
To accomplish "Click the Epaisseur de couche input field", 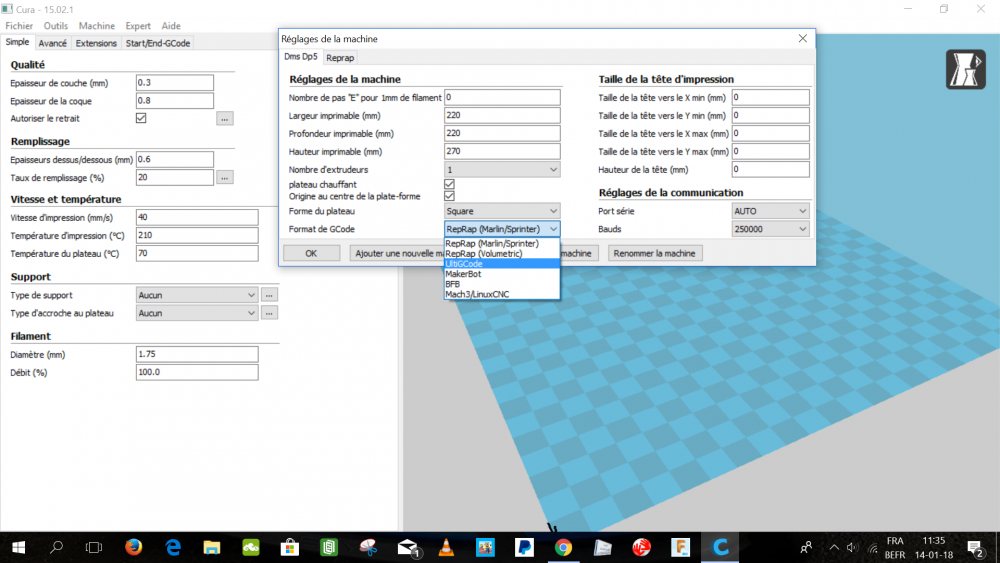I will click(x=175, y=82).
